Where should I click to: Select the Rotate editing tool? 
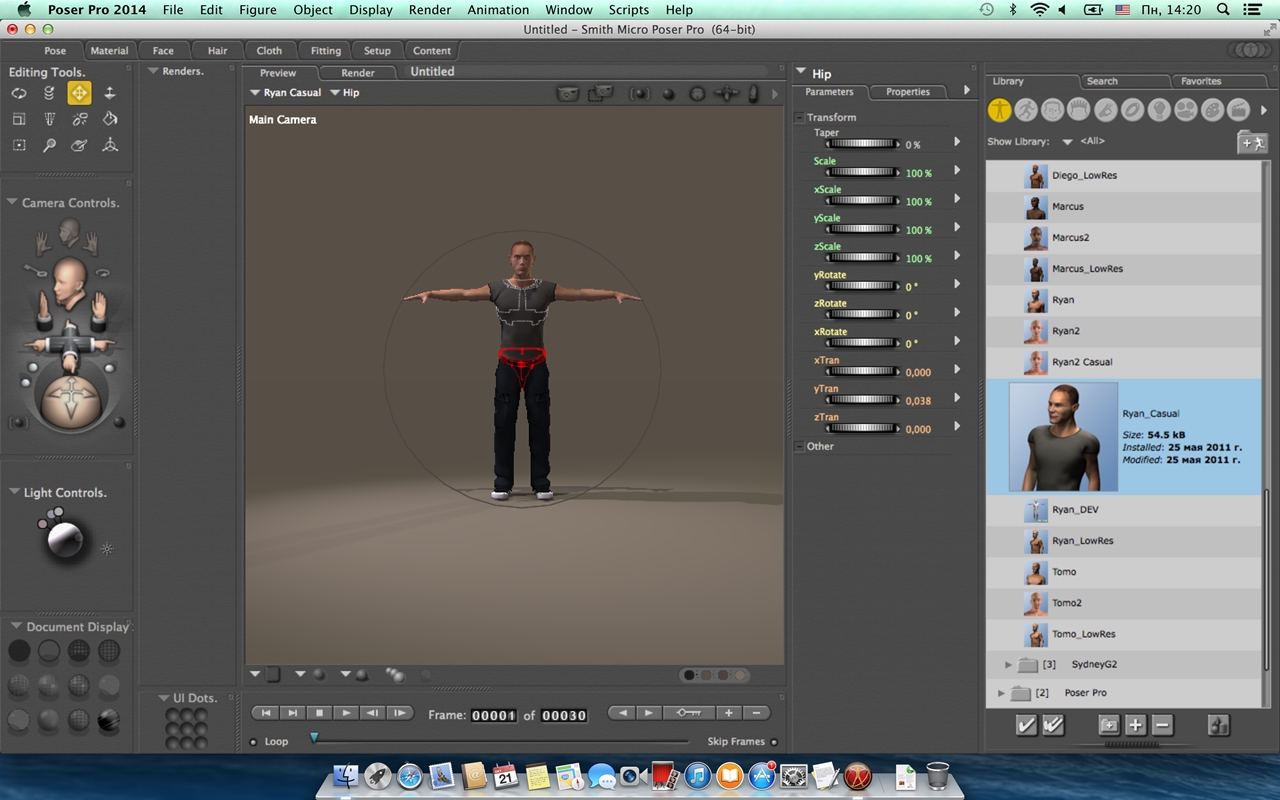[19, 93]
